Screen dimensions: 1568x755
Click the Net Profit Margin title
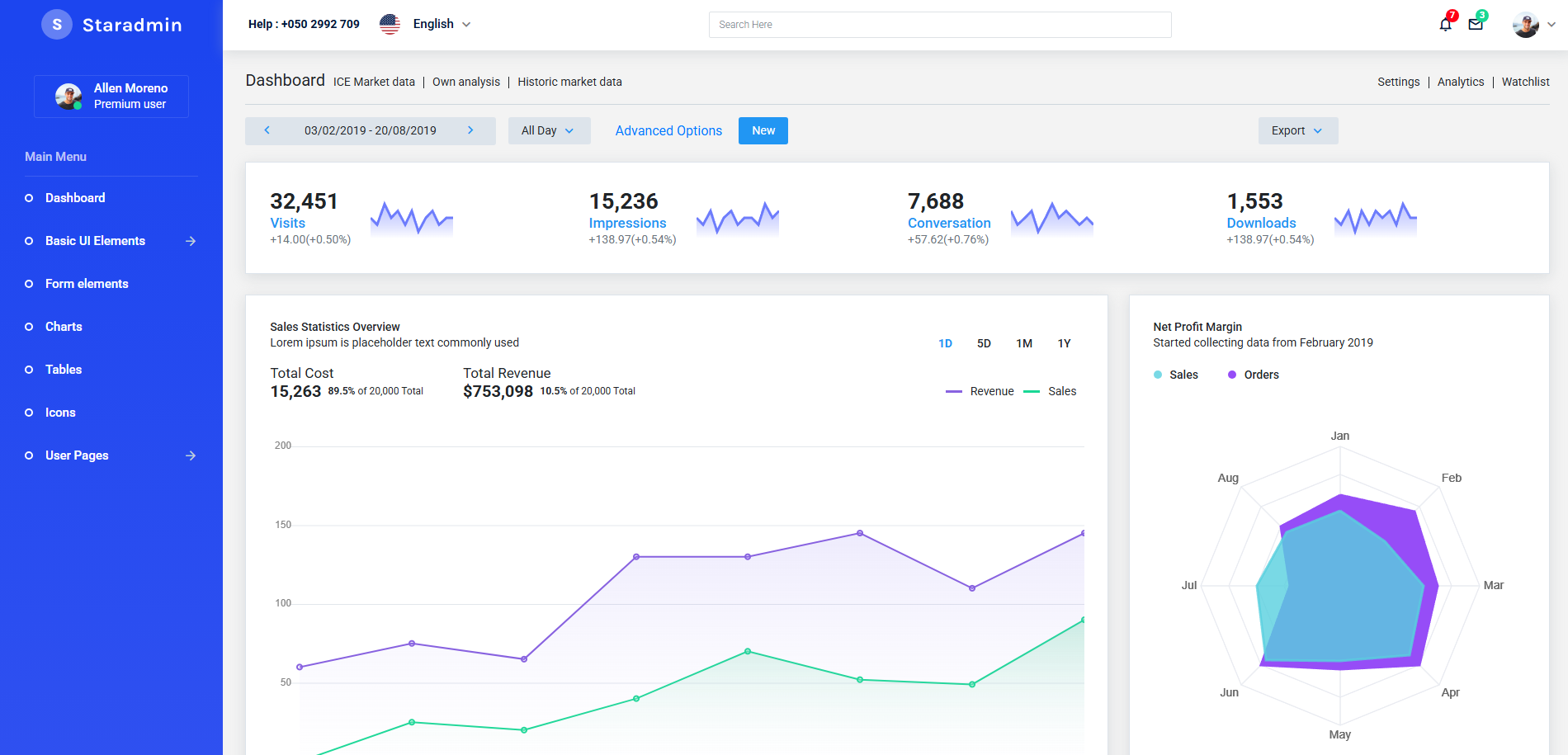click(1197, 327)
